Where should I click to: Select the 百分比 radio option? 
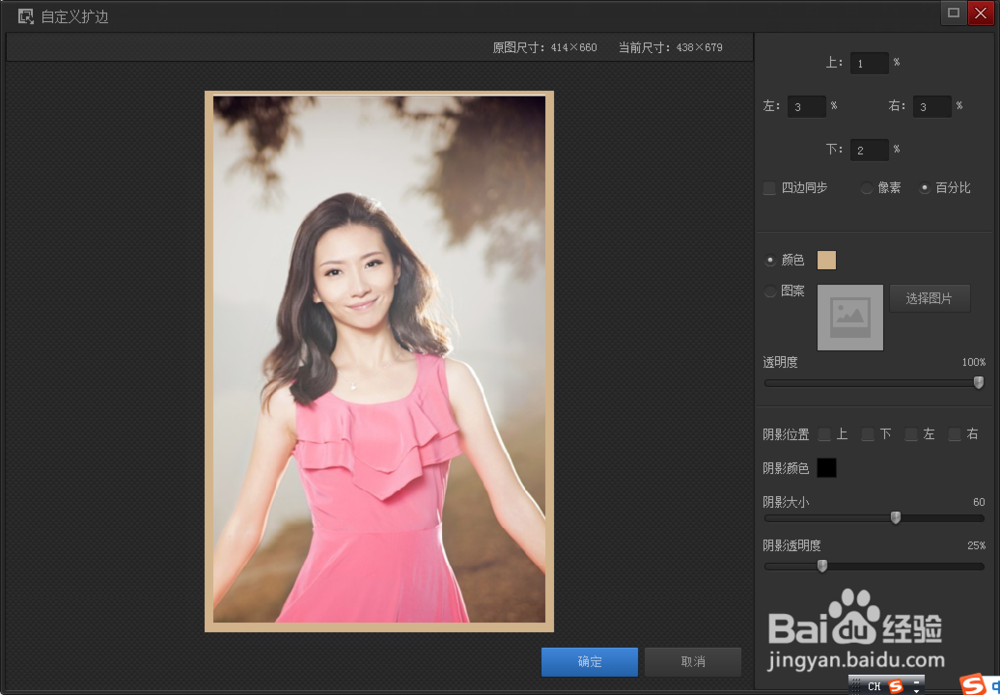tap(924, 188)
